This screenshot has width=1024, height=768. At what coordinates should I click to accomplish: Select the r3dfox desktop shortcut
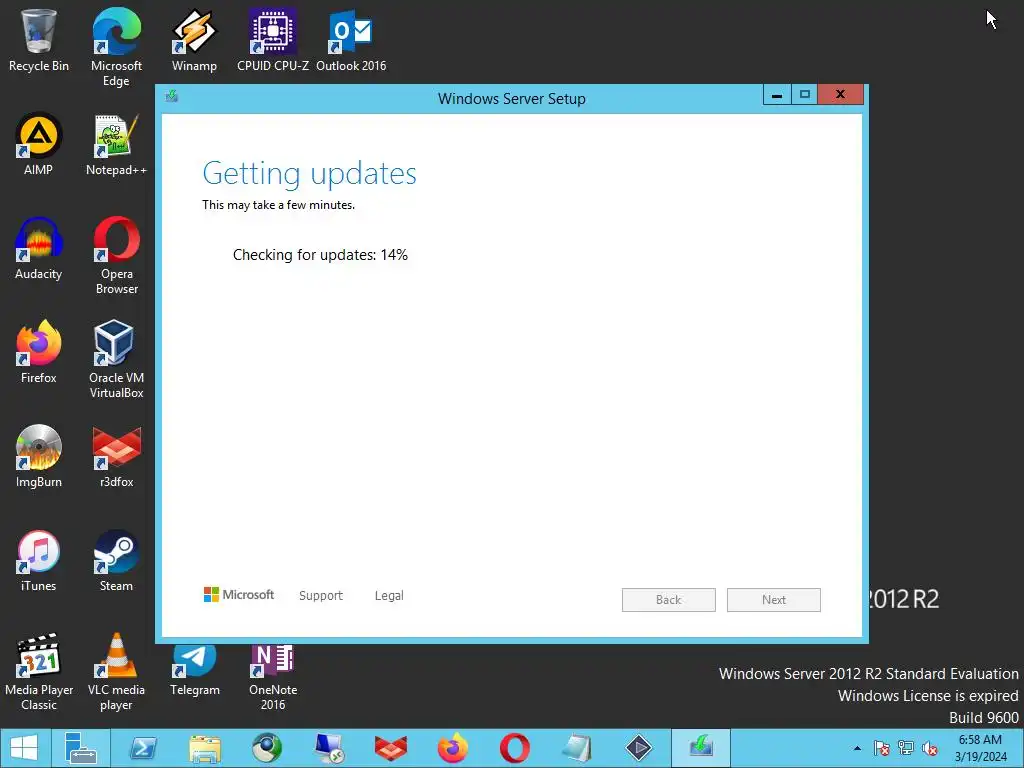[x=116, y=456]
